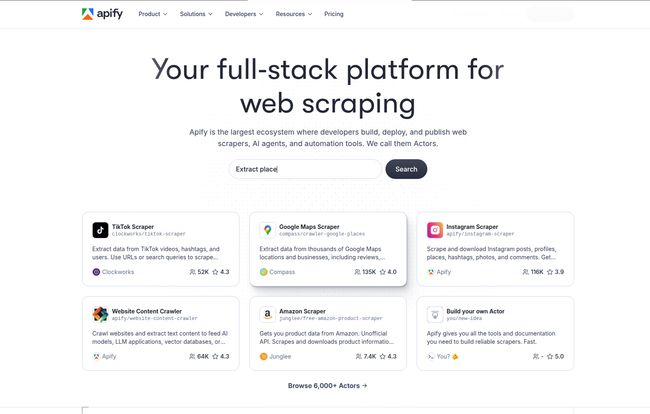Screen dimensions: 650x414
Task: Expand the Resources dropdown menu
Action: (x=293, y=14)
